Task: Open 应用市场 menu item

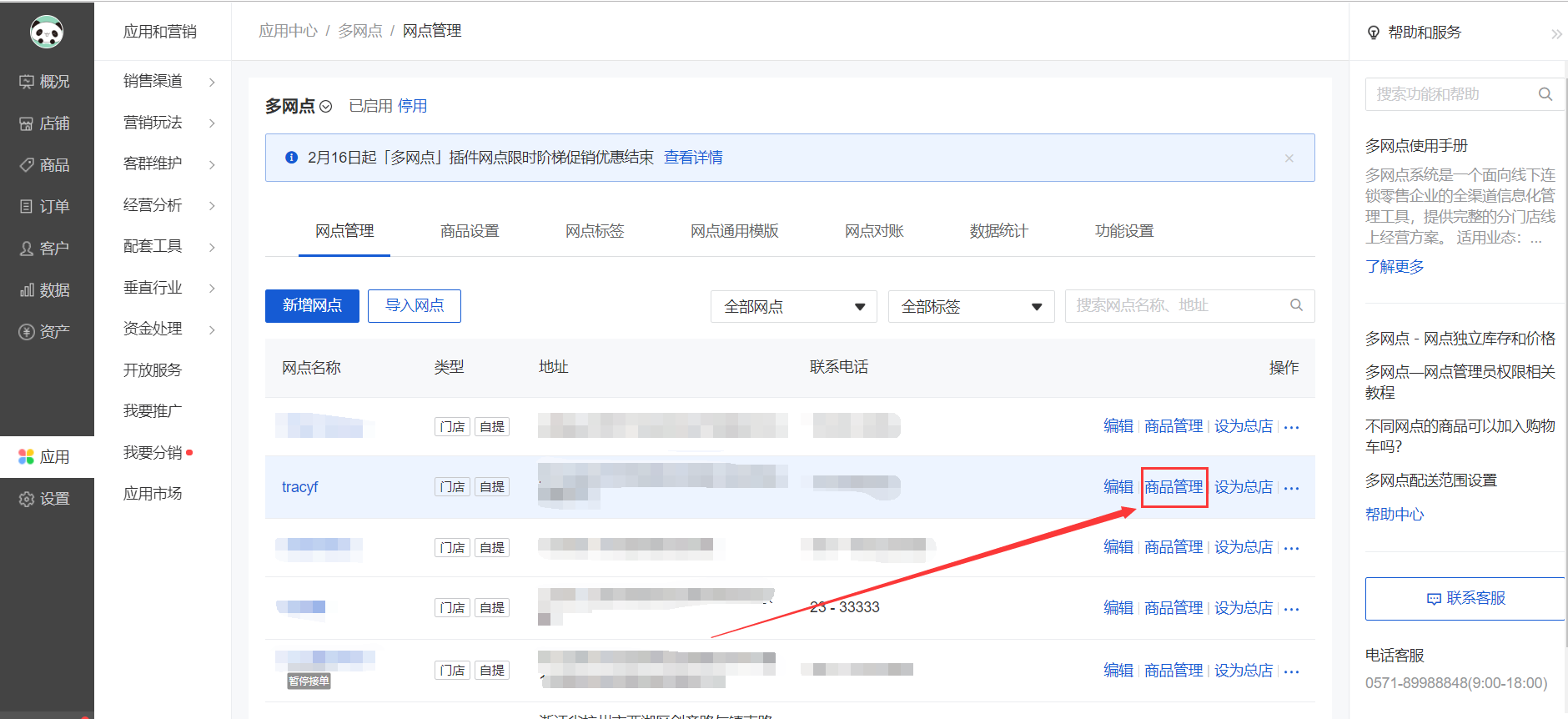Action: click(x=153, y=494)
